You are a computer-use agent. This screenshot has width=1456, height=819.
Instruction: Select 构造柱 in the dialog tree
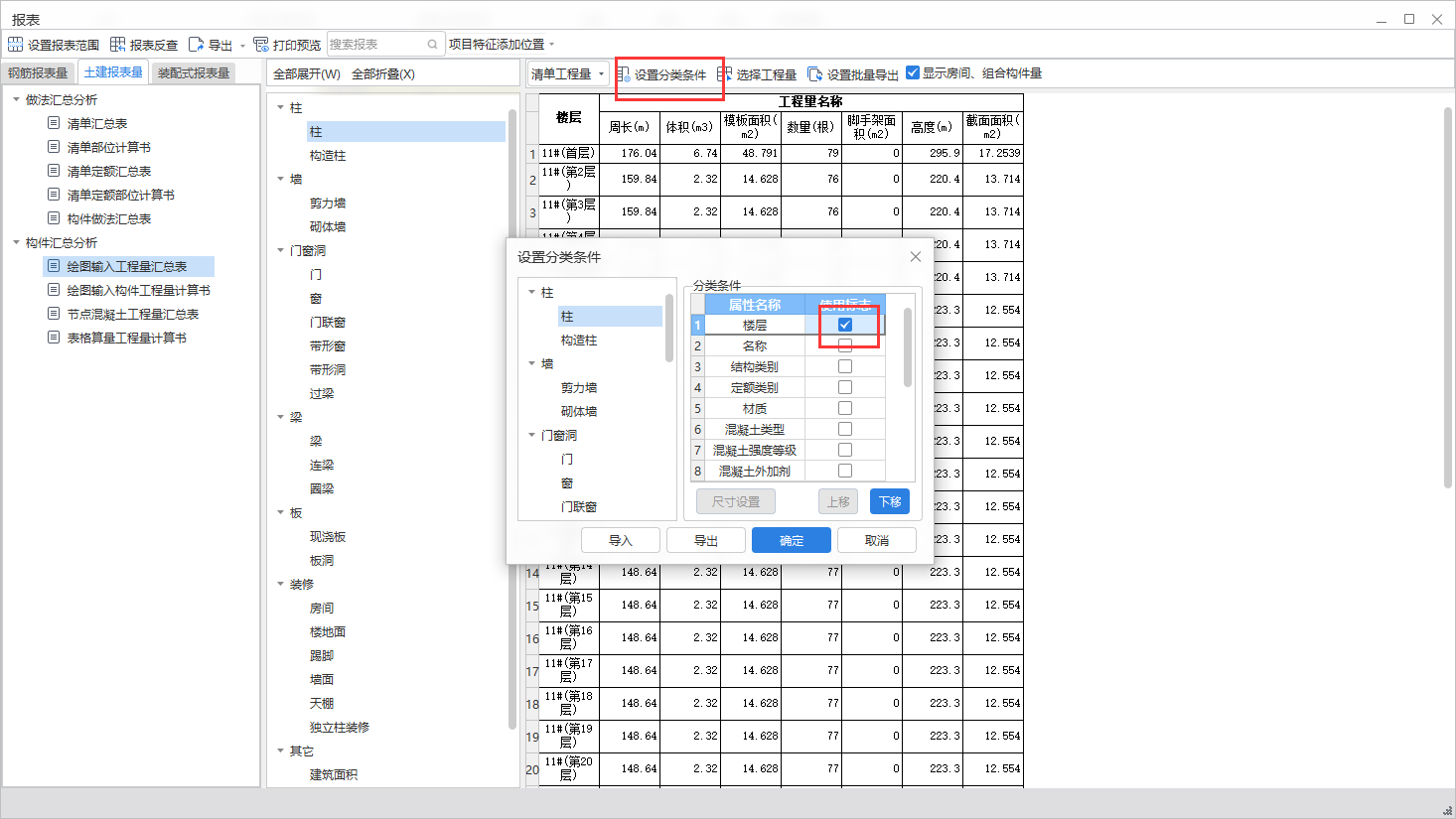click(579, 341)
